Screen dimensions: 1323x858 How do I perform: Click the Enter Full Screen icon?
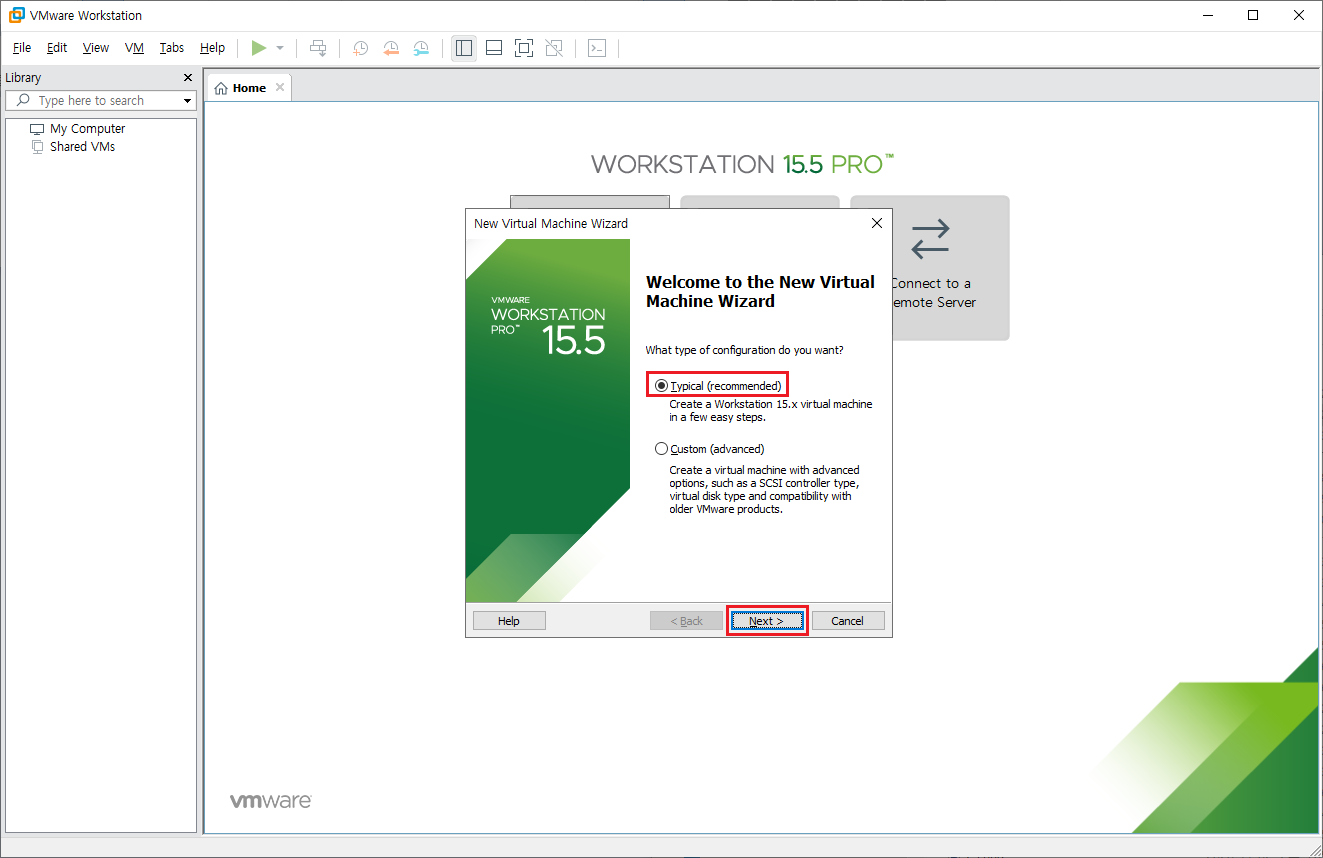click(x=524, y=48)
